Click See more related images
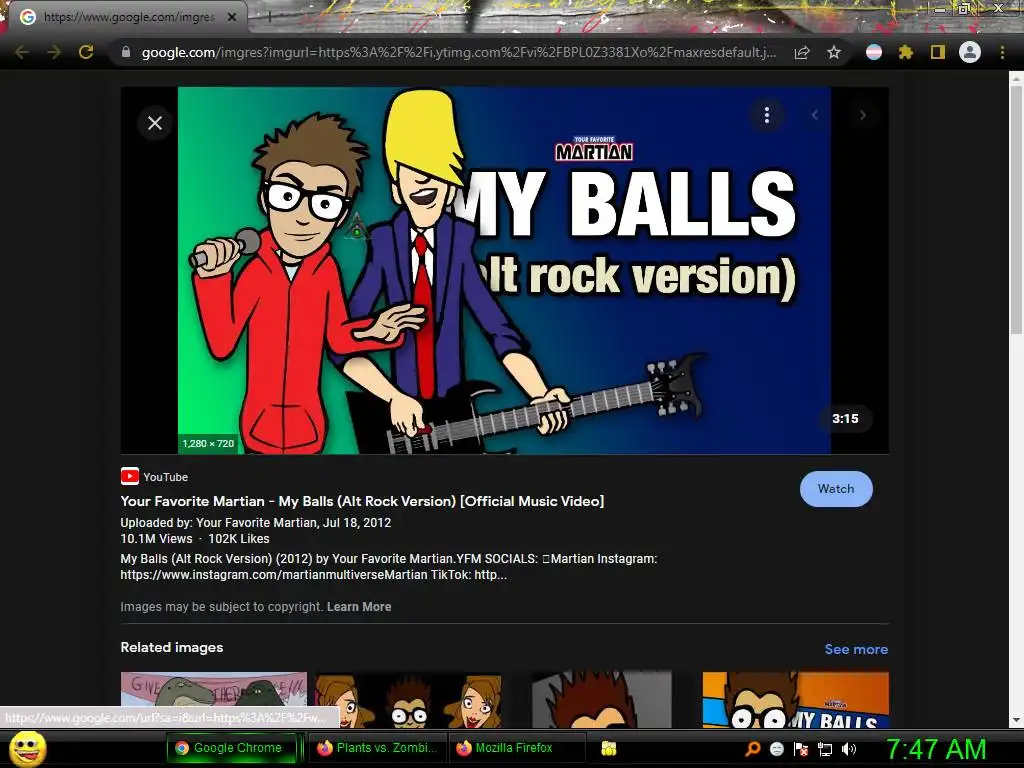The height and width of the screenshot is (768, 1024). (856, 649)
